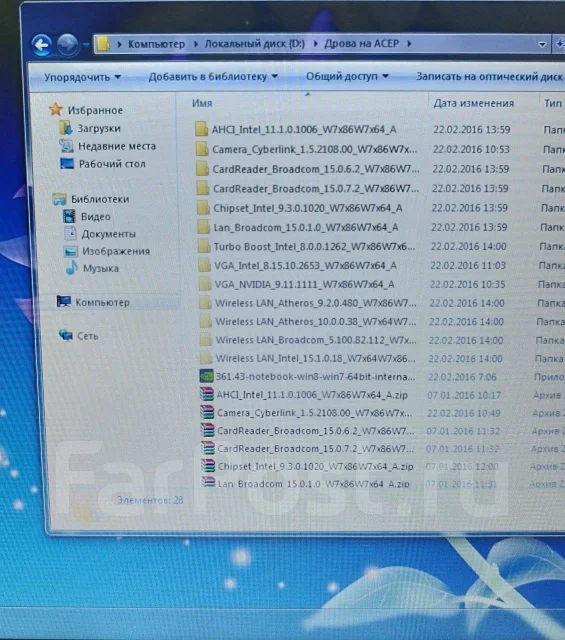Open 'Загрузки' in the navigation pane
This screenshot has height=640, width=565.
[99, 128]
